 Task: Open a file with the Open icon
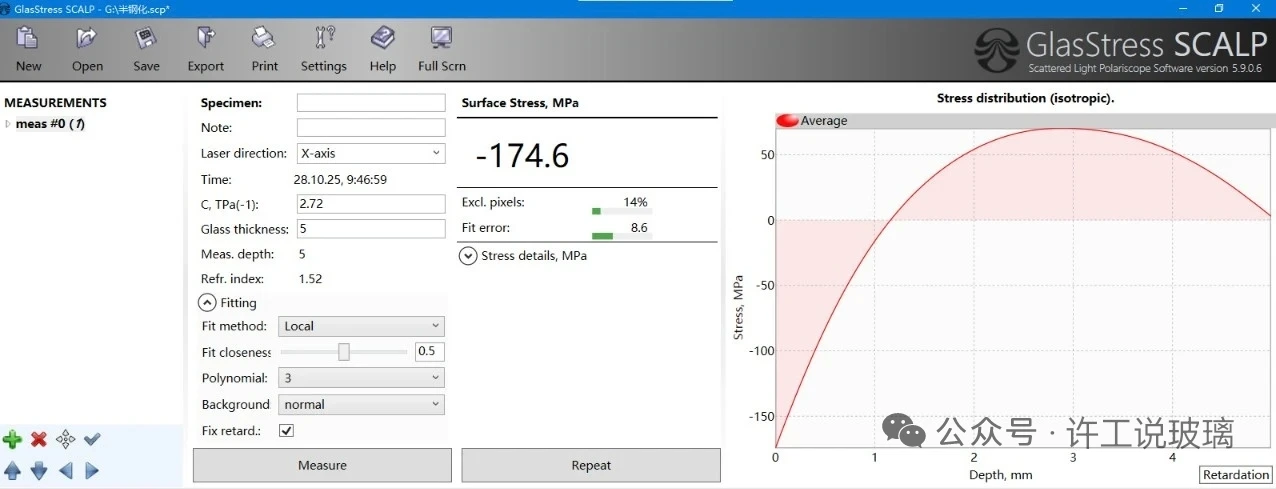click(x=87, y=39)
